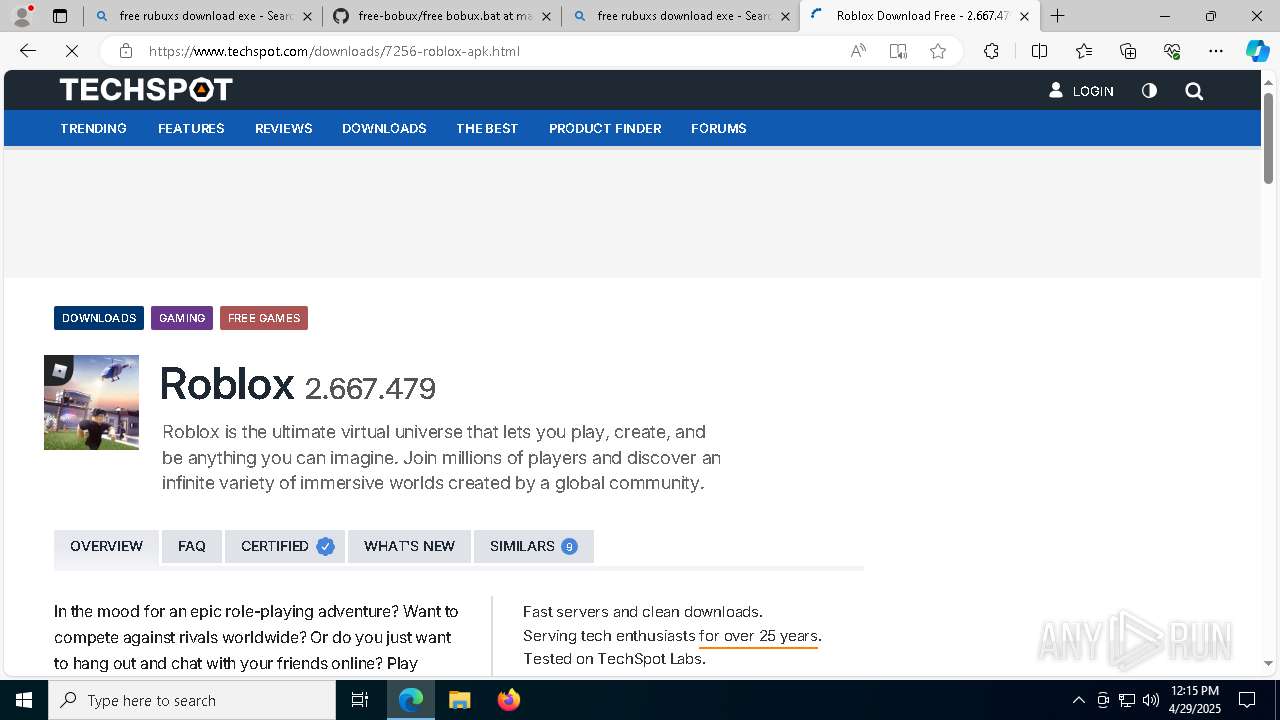
Task: Click the Roblox version text 2.667.479
Action: click(370, 389)
